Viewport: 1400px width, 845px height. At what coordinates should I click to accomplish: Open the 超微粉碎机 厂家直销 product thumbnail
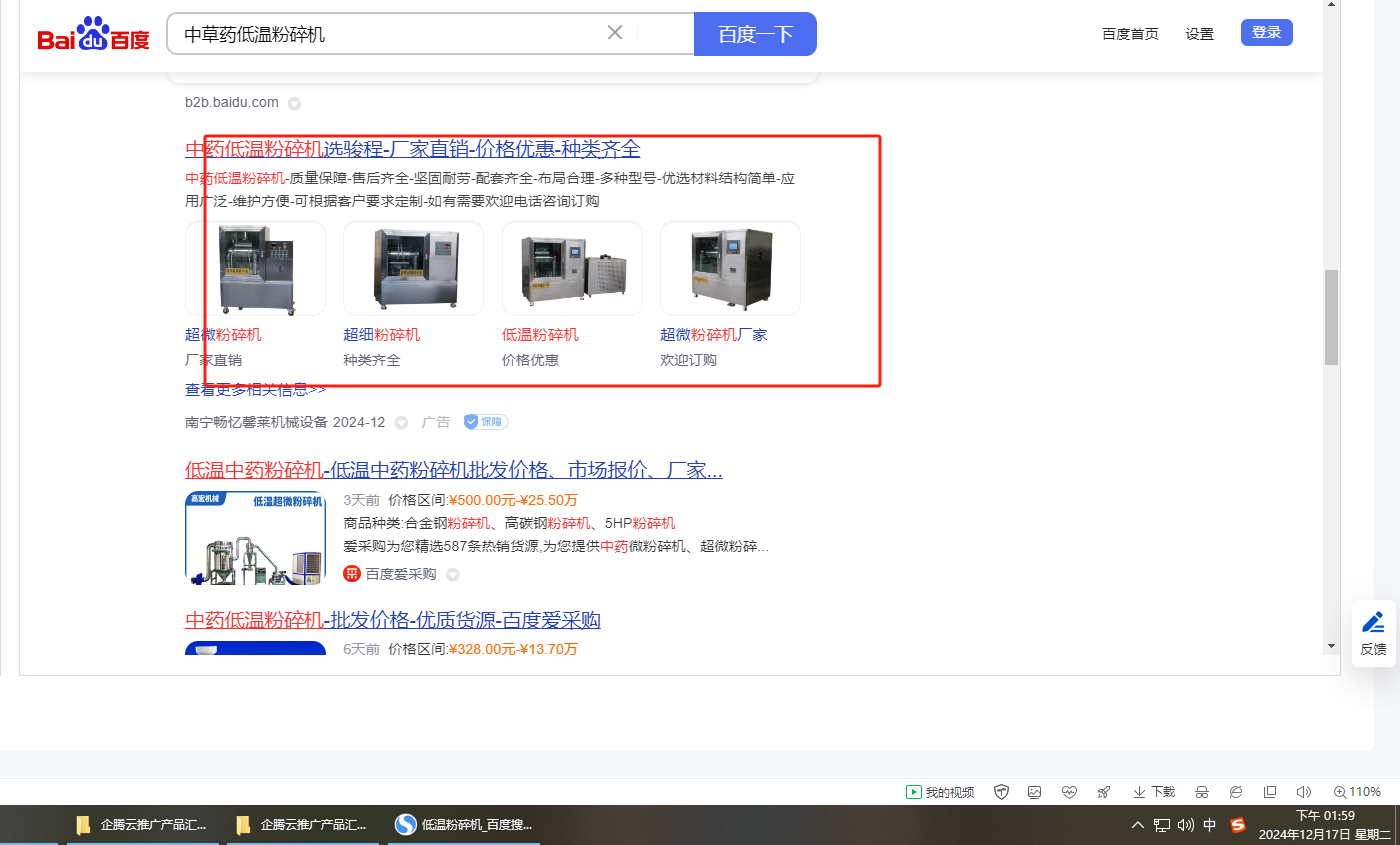click(x=255, y=268)
